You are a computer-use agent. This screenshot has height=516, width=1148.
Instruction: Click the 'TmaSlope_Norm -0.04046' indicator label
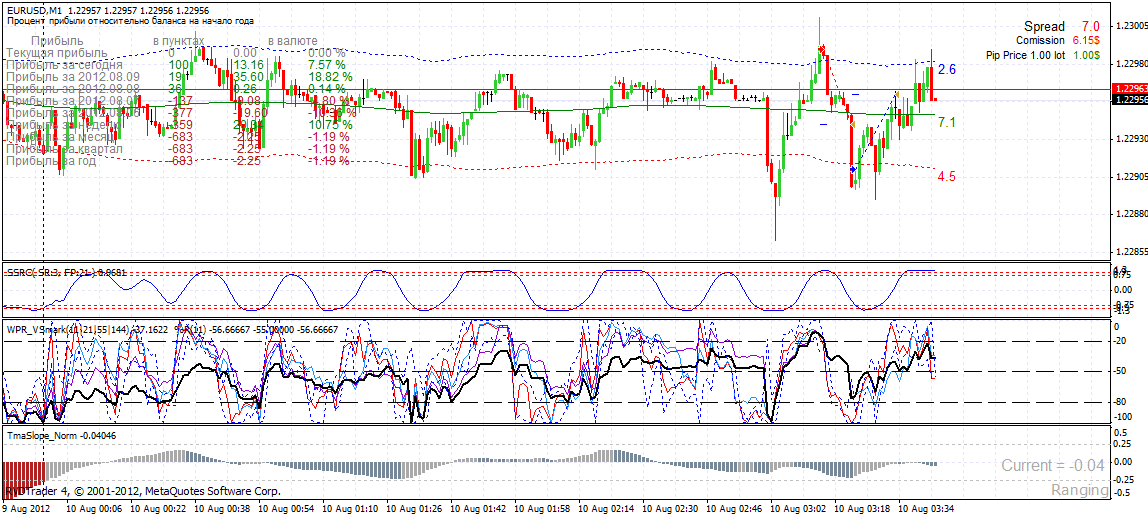[61, 435]
